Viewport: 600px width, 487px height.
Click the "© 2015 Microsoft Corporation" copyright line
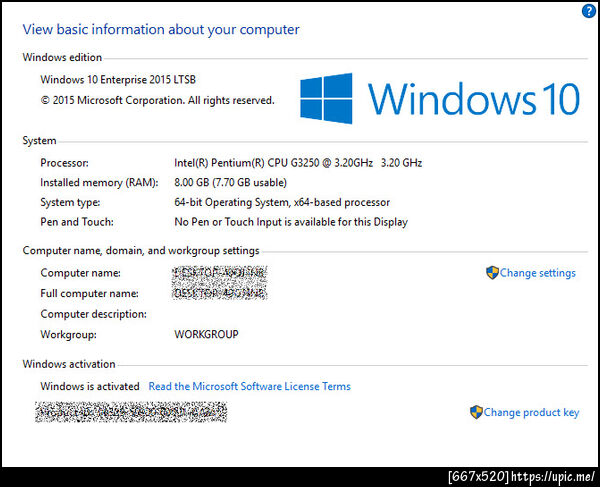157,100
